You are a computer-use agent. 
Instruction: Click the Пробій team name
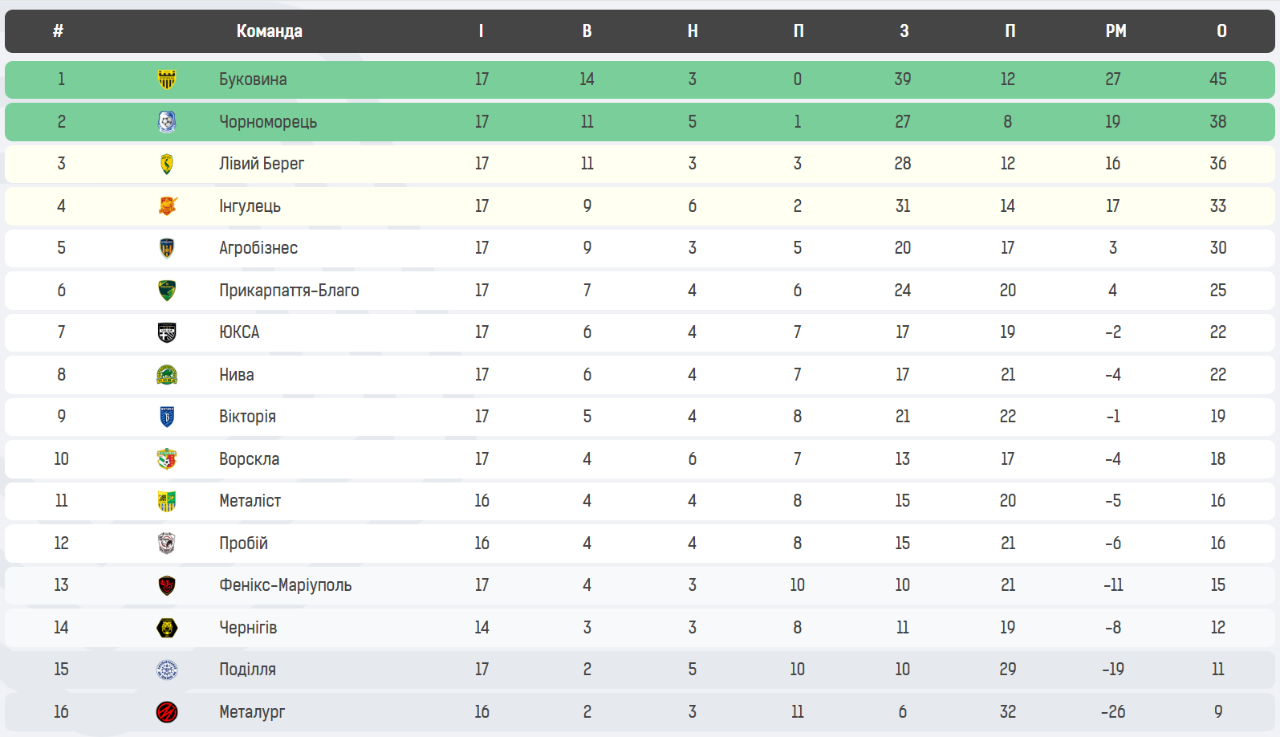pos(243,543)
